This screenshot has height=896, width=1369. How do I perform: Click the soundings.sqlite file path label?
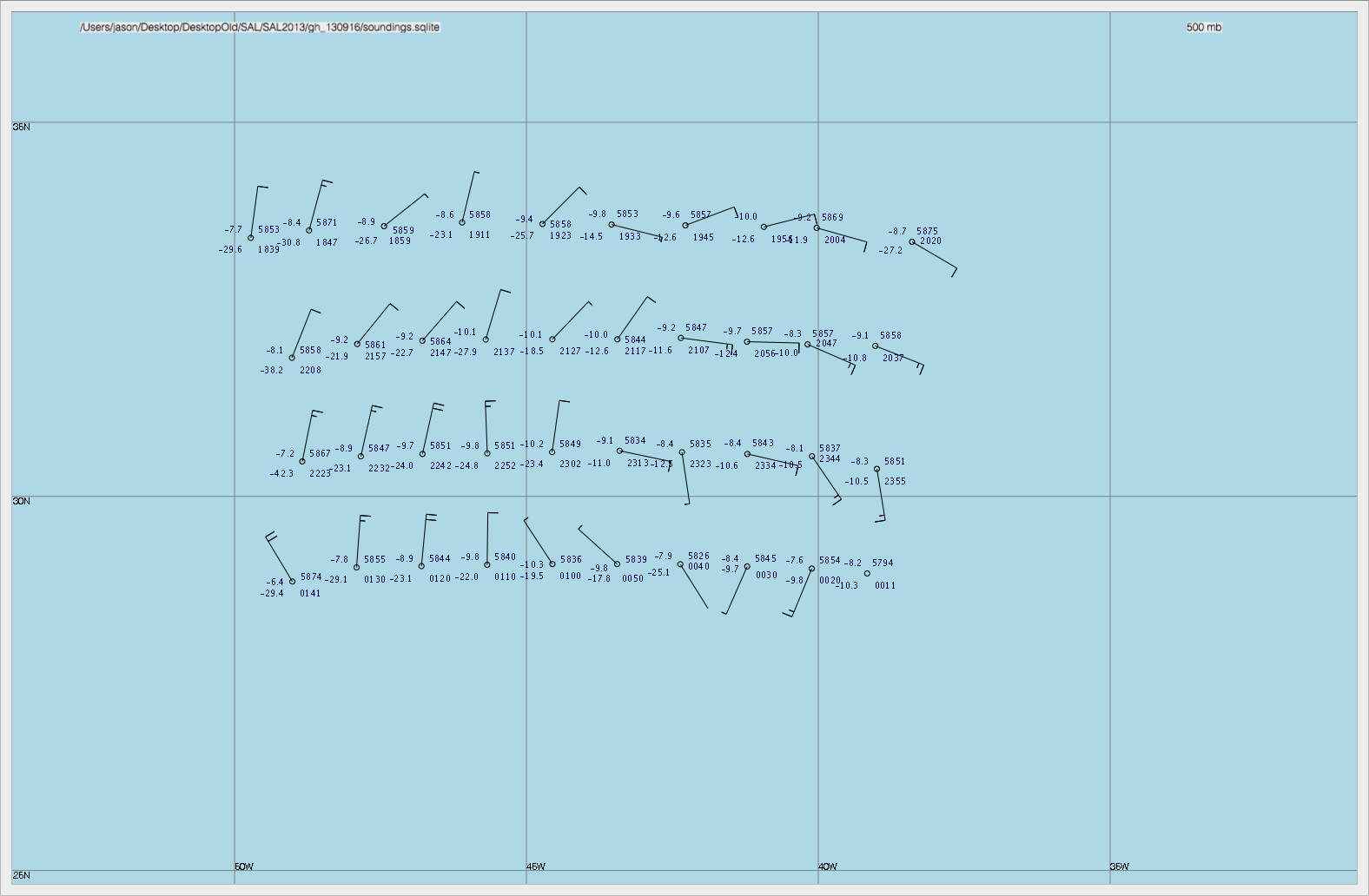pos(260,27)
